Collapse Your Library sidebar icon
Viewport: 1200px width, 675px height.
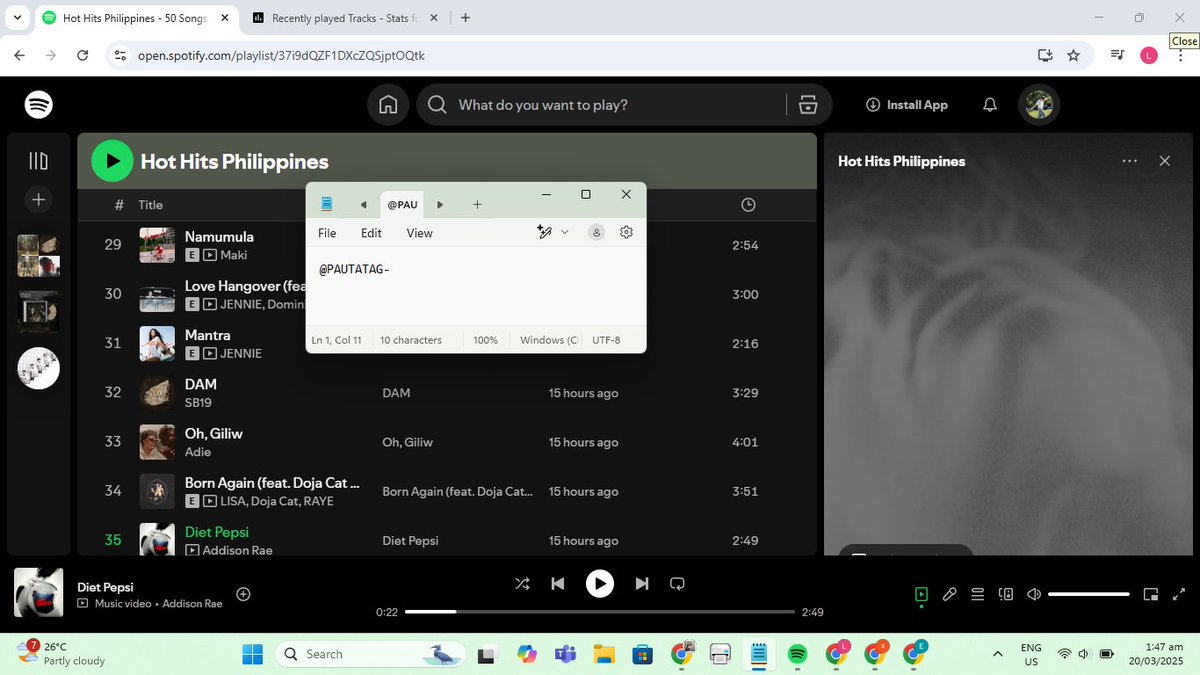click(x=39, y=161)
